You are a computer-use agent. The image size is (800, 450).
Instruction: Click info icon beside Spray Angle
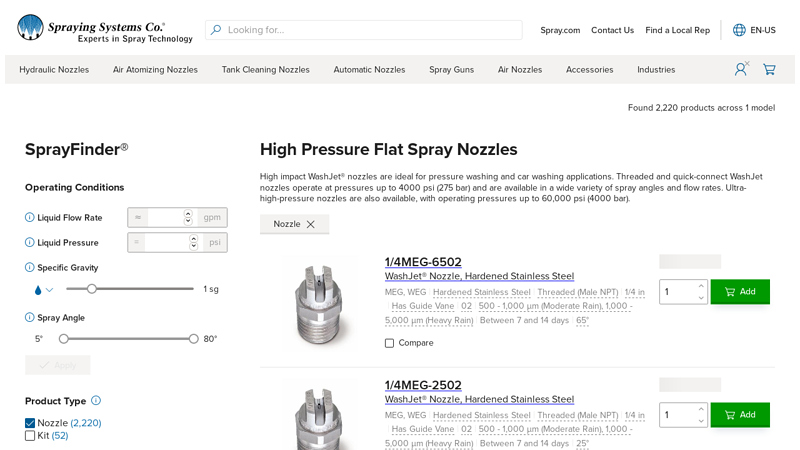pyautogui.click(x=30, y=317)
